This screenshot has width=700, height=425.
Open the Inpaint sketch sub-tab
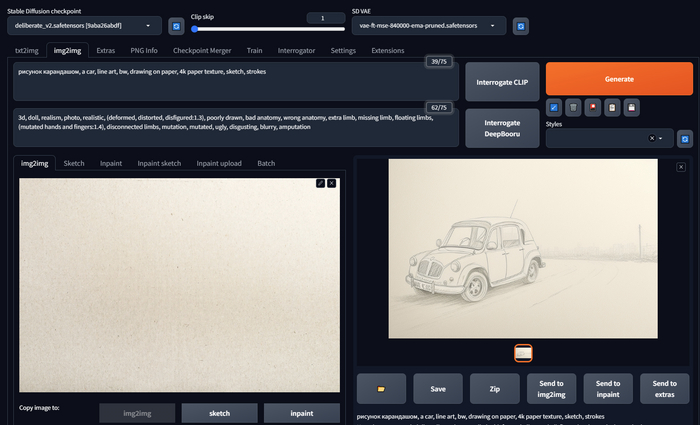click(x=159, y=163)
